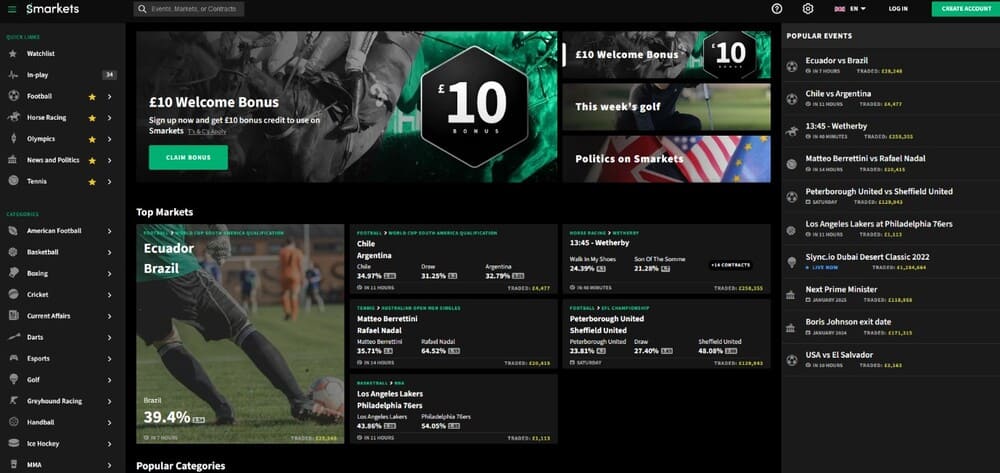Click the Greyhound Racing icon
The image size is (1000, 473).
(x=13, y=401)
